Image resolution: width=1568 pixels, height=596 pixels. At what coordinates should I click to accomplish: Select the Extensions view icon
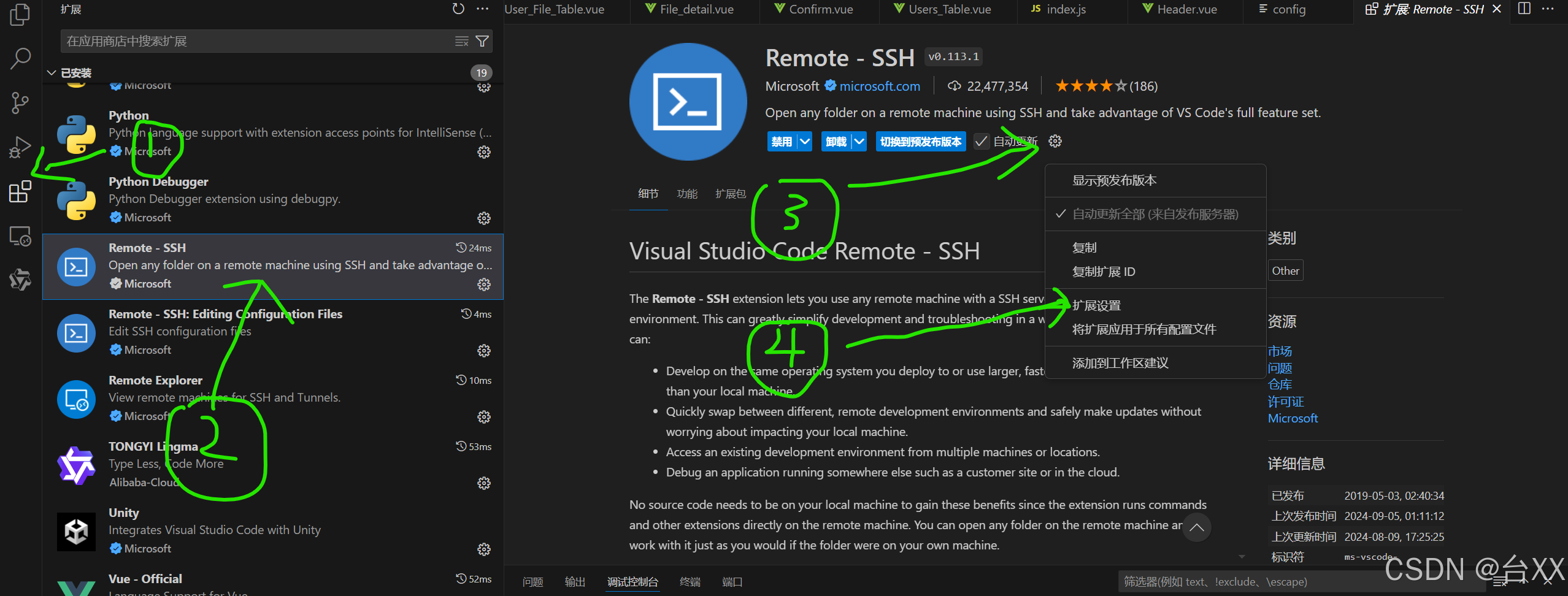pos(20,191)
